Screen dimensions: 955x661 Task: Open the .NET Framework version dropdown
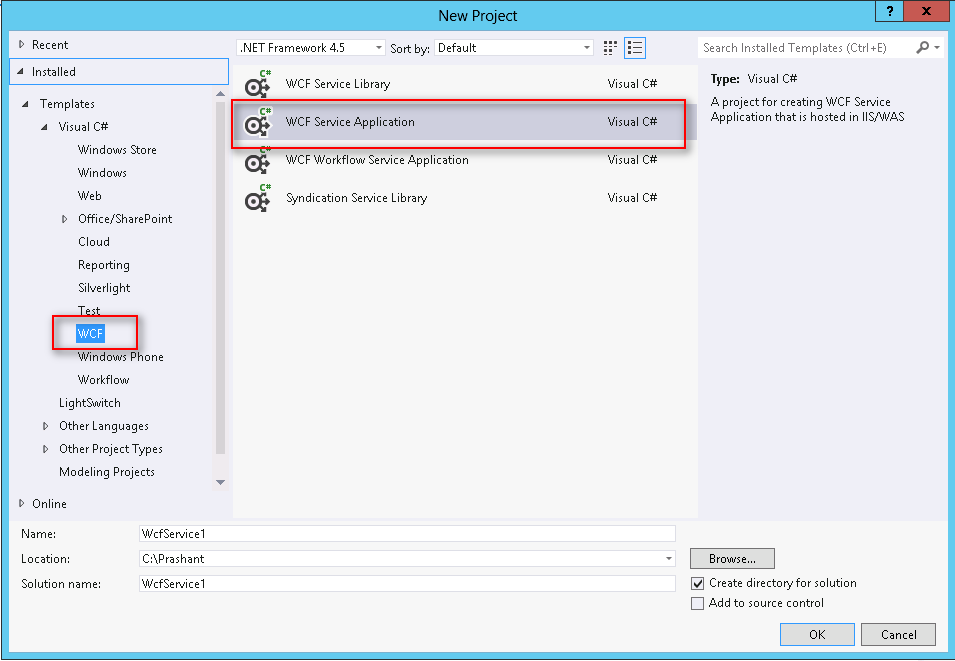pyautogui.click(x=311, y=48)
